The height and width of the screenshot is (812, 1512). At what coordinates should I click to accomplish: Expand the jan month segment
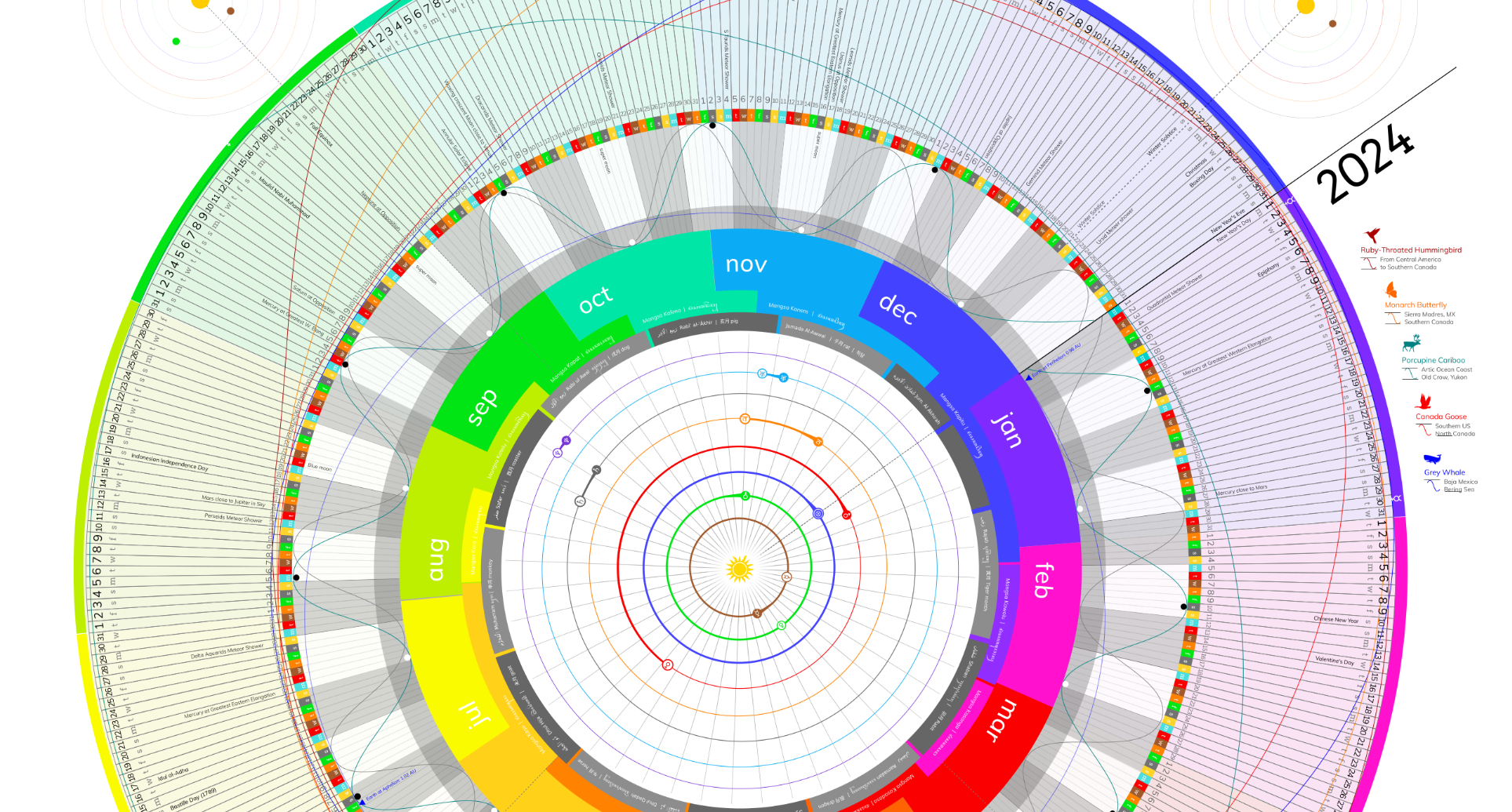[1007, 429]
